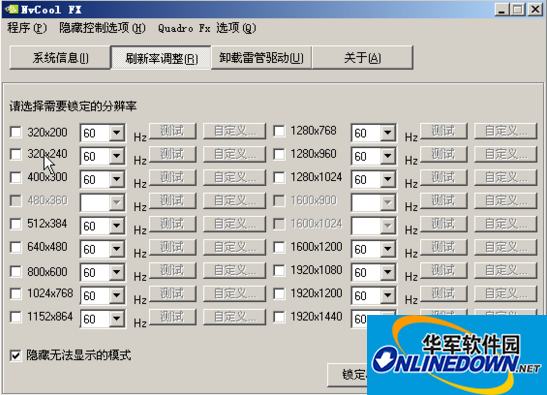Viewport: 547px width, 395px height.
Task: Select the 刷新率调整(R) tab
Action: pos(161,58)
